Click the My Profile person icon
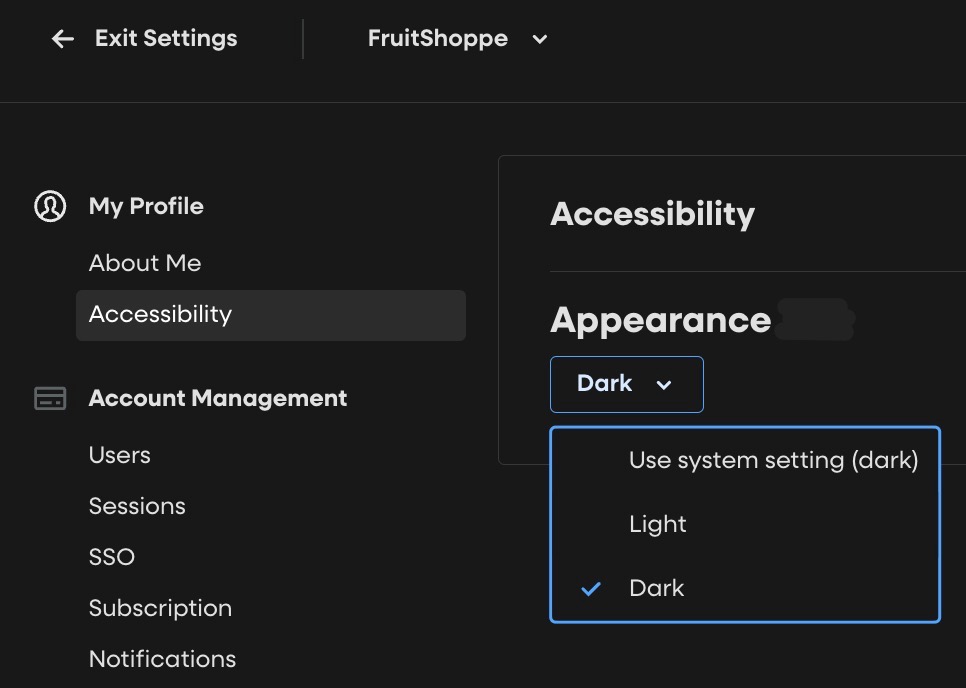966x688 pixels. click(50, 206)
